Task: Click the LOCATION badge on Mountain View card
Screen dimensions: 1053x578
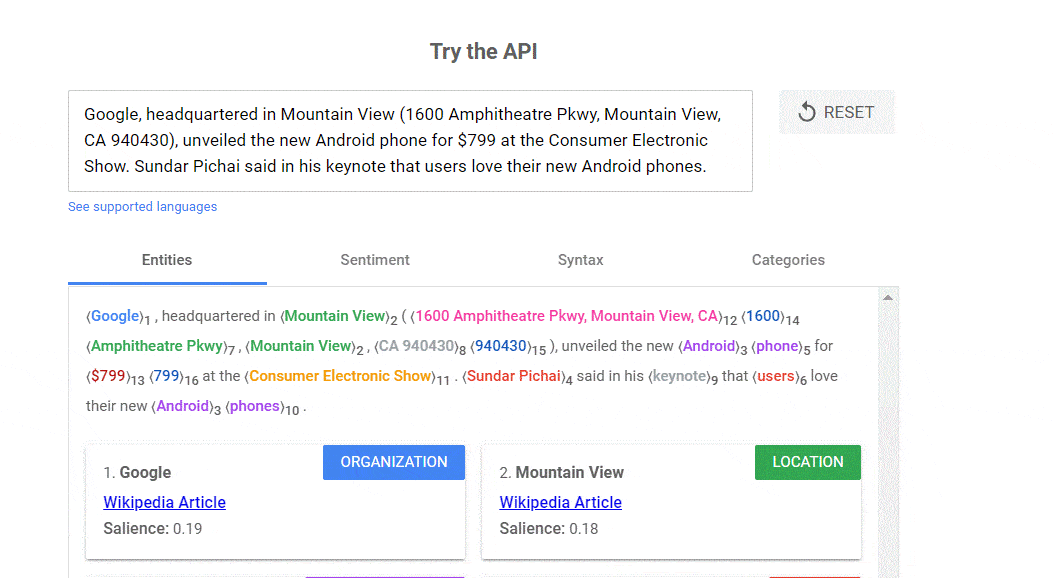Action: [x=807, y=462]
